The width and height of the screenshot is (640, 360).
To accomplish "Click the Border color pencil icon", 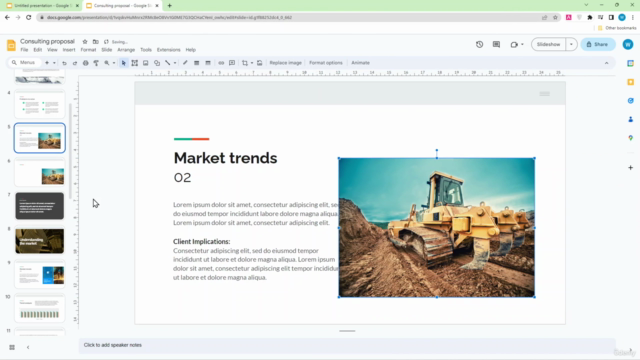I will pyautogui.click(x=185, y=63).
